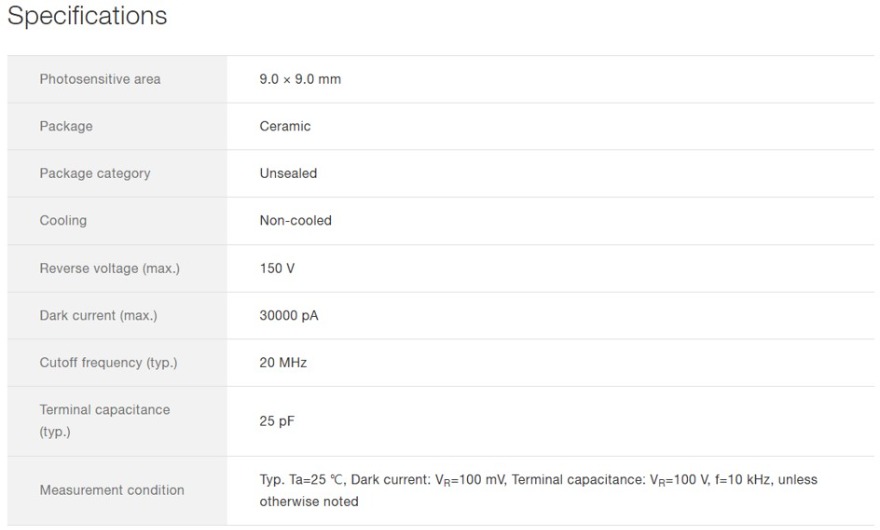This screenshot has height=530, width=880.
Task: Click the 25 pF value
Action: click(277, 421)
